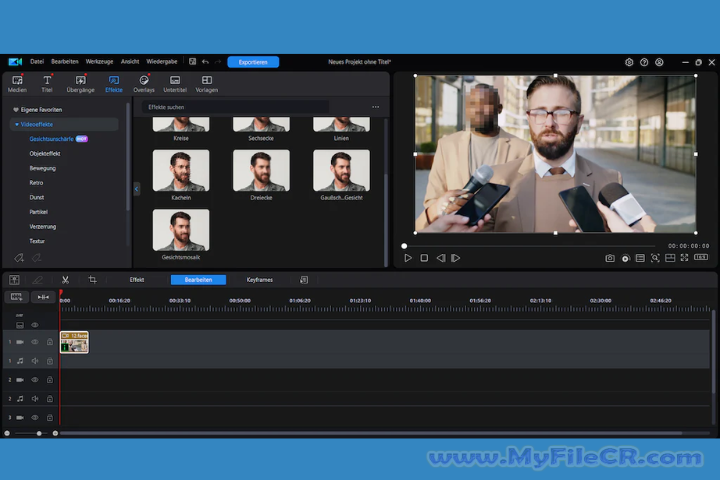Open the Vorlagen room
720x480 pixels.
tap(207, 84)
